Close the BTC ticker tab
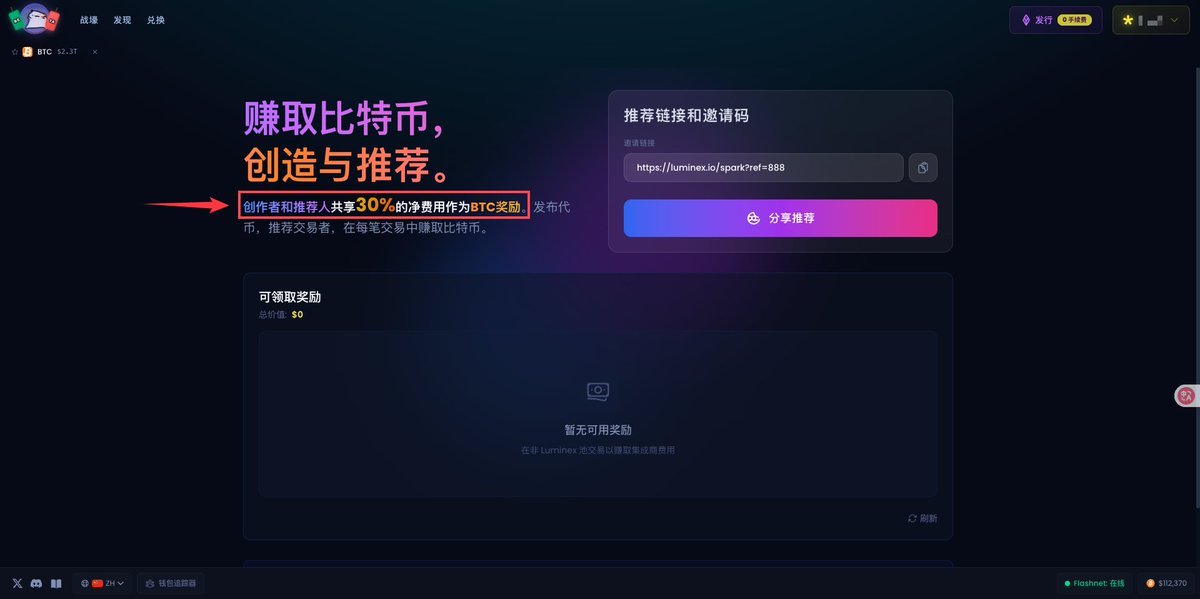1200x599 pixels. (x=95, y=52)
